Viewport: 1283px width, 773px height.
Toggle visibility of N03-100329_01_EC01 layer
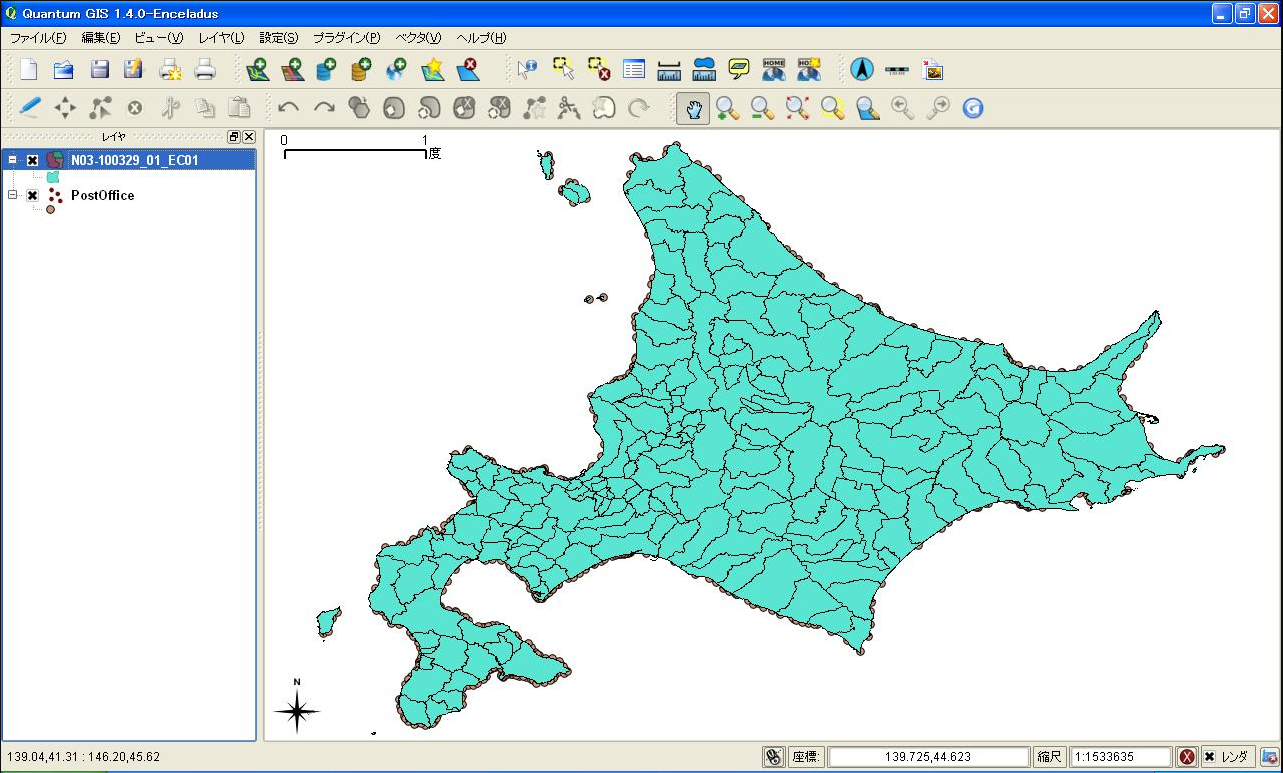[x=33, y=160]
